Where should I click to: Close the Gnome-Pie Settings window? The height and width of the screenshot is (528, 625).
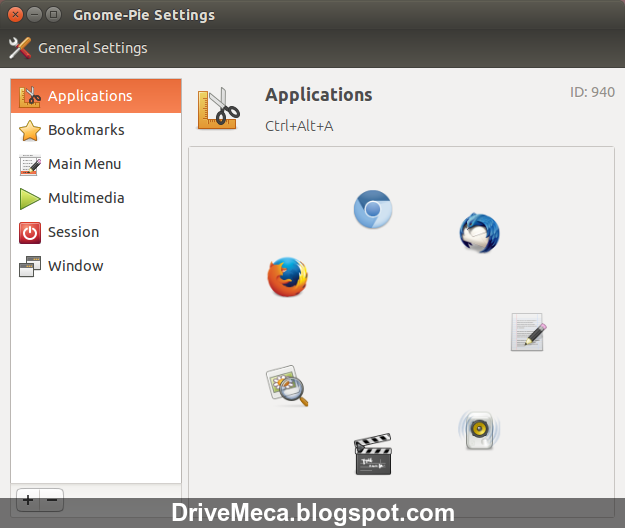[15, 15]
